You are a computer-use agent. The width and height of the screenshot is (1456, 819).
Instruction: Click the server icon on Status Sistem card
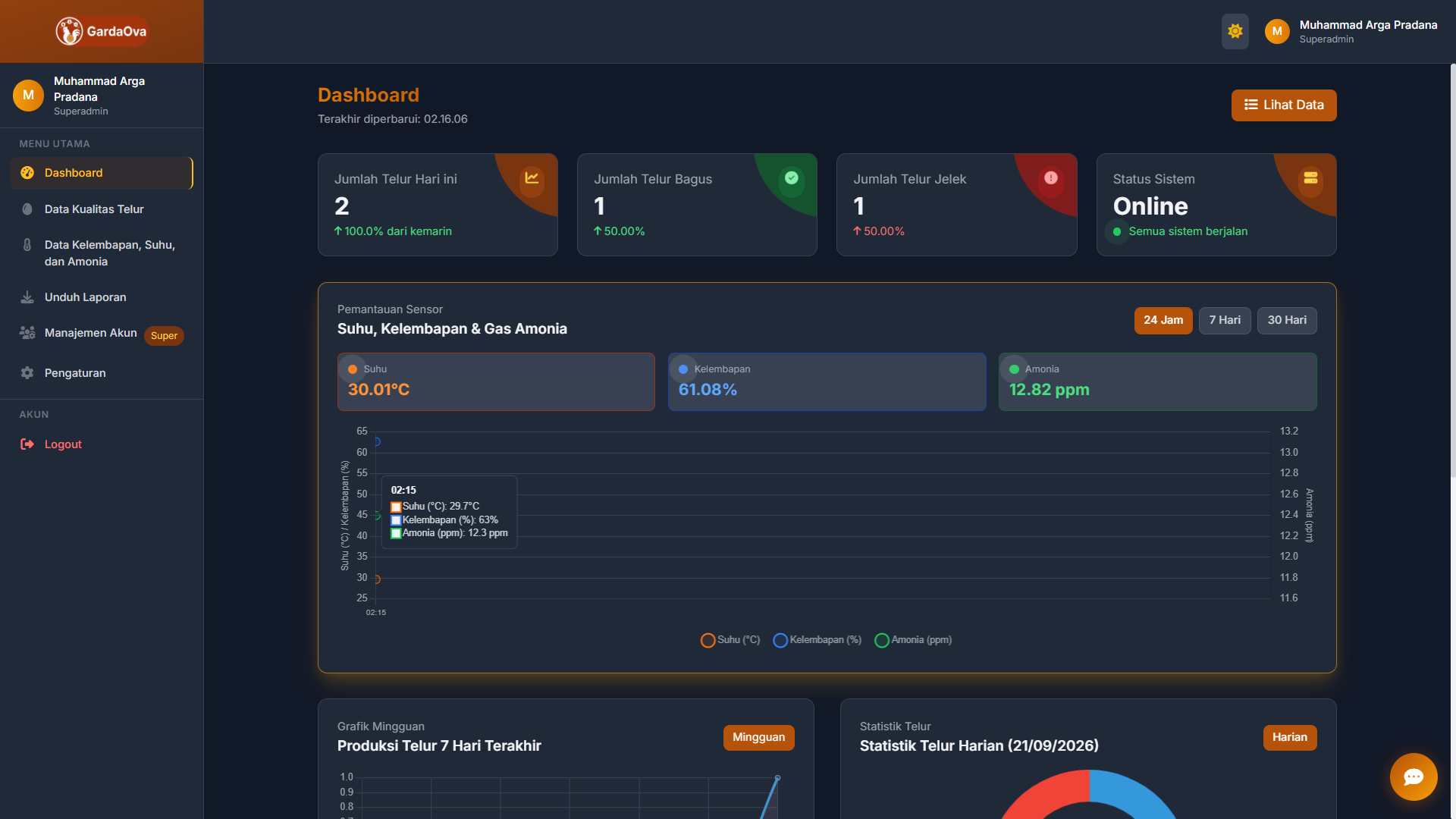click(1310, 178)
